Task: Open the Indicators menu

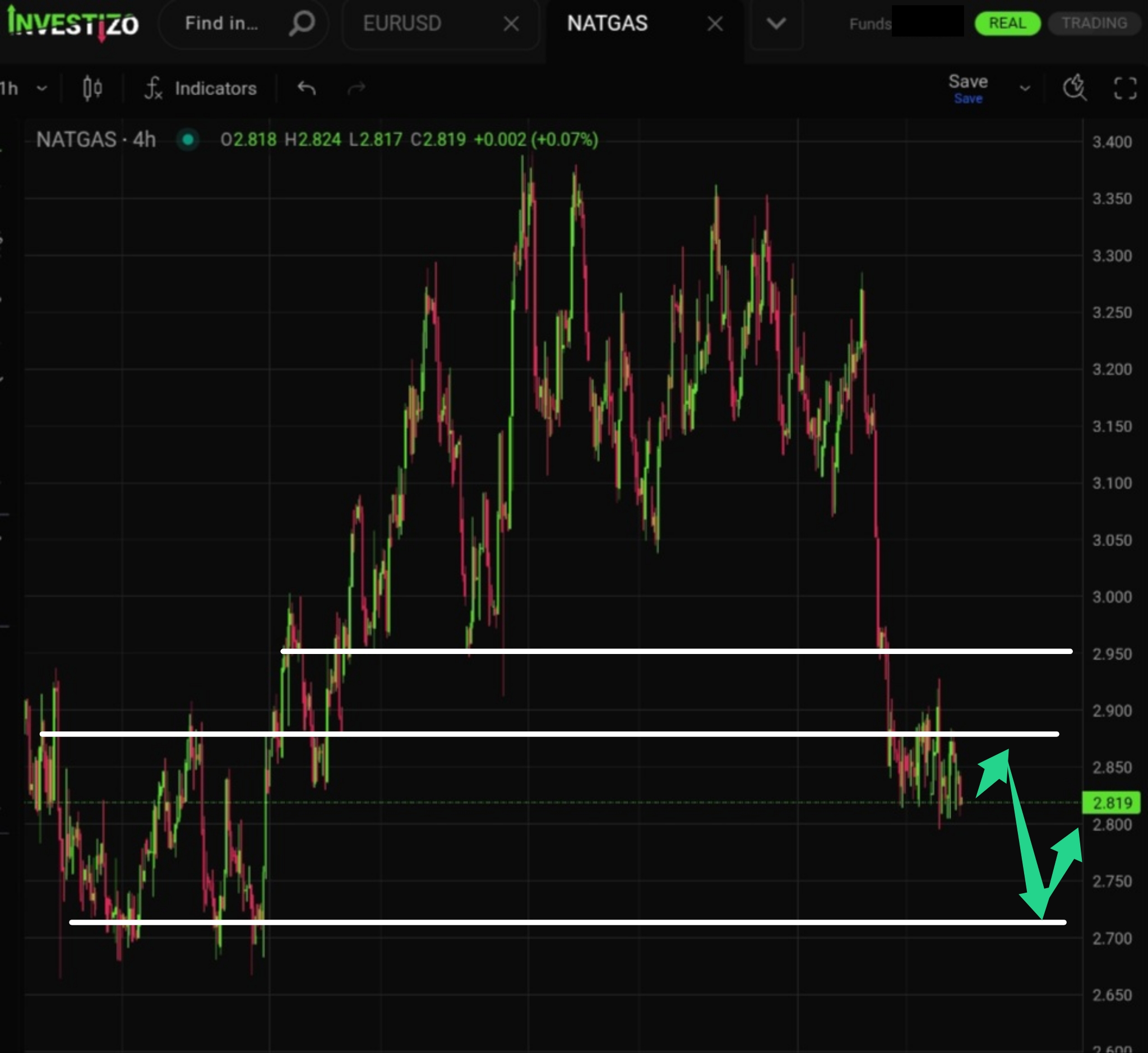Action: 200,89
